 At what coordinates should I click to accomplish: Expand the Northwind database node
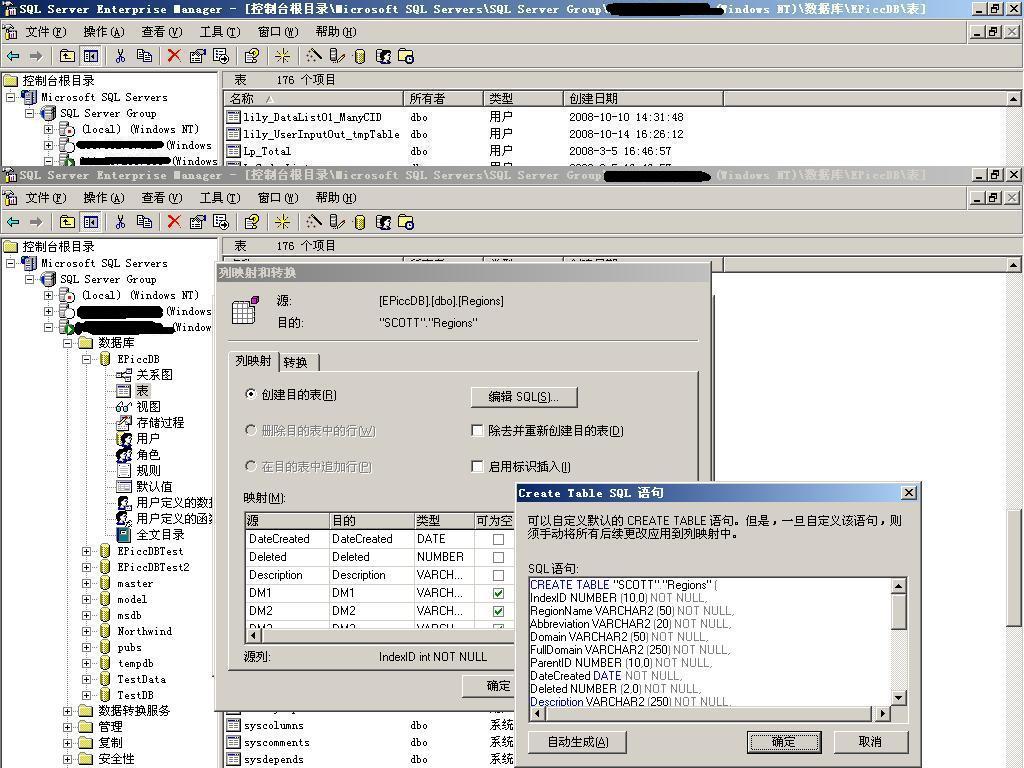[x=86, y=632]
